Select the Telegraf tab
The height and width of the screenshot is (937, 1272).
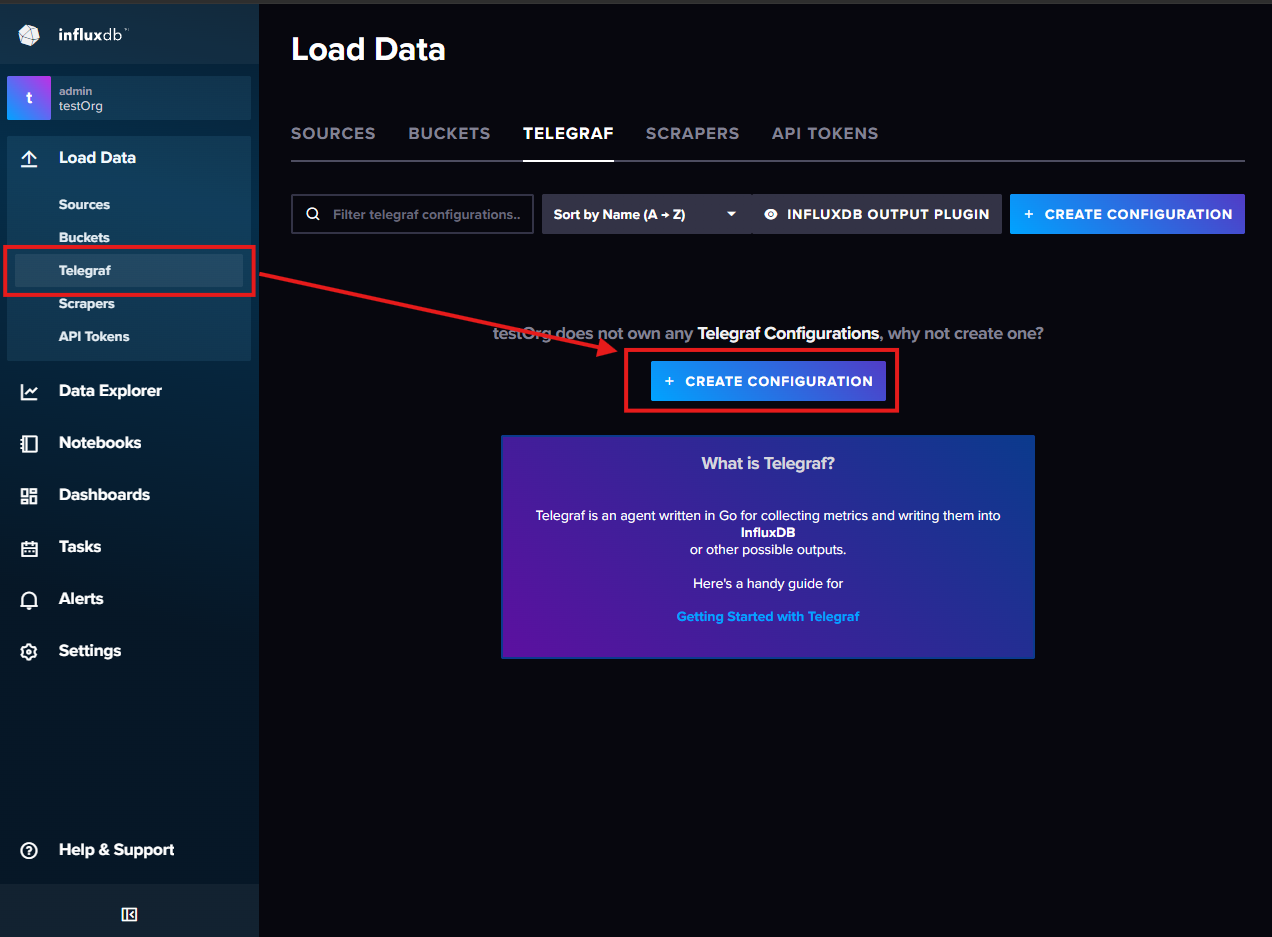point(568,134)
